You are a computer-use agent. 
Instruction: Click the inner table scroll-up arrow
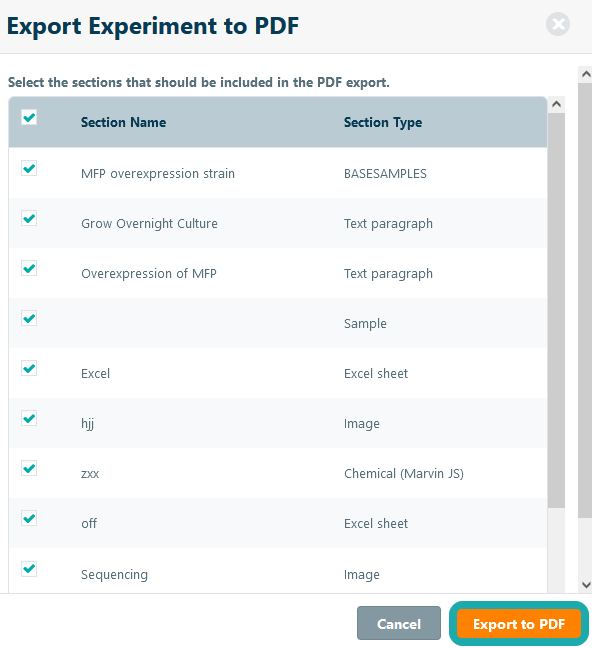click(556, 104)
